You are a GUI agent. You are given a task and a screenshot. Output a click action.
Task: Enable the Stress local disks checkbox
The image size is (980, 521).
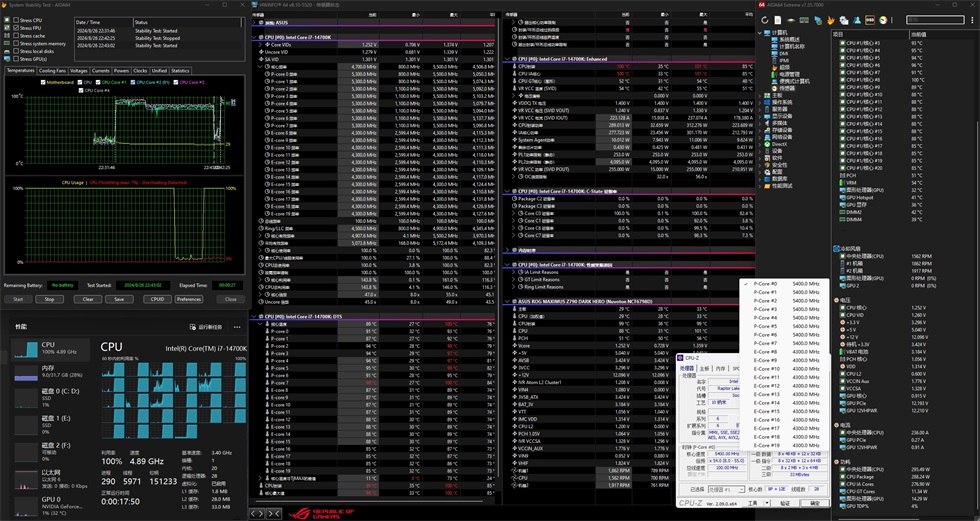pos(16,51)
